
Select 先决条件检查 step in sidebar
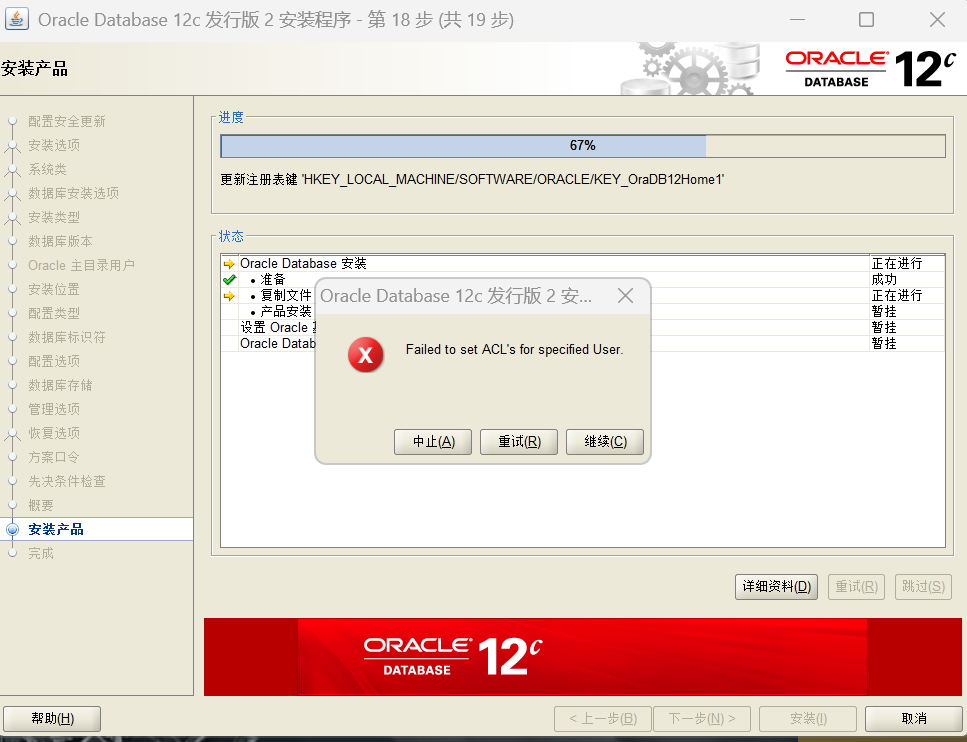point(67,482)
